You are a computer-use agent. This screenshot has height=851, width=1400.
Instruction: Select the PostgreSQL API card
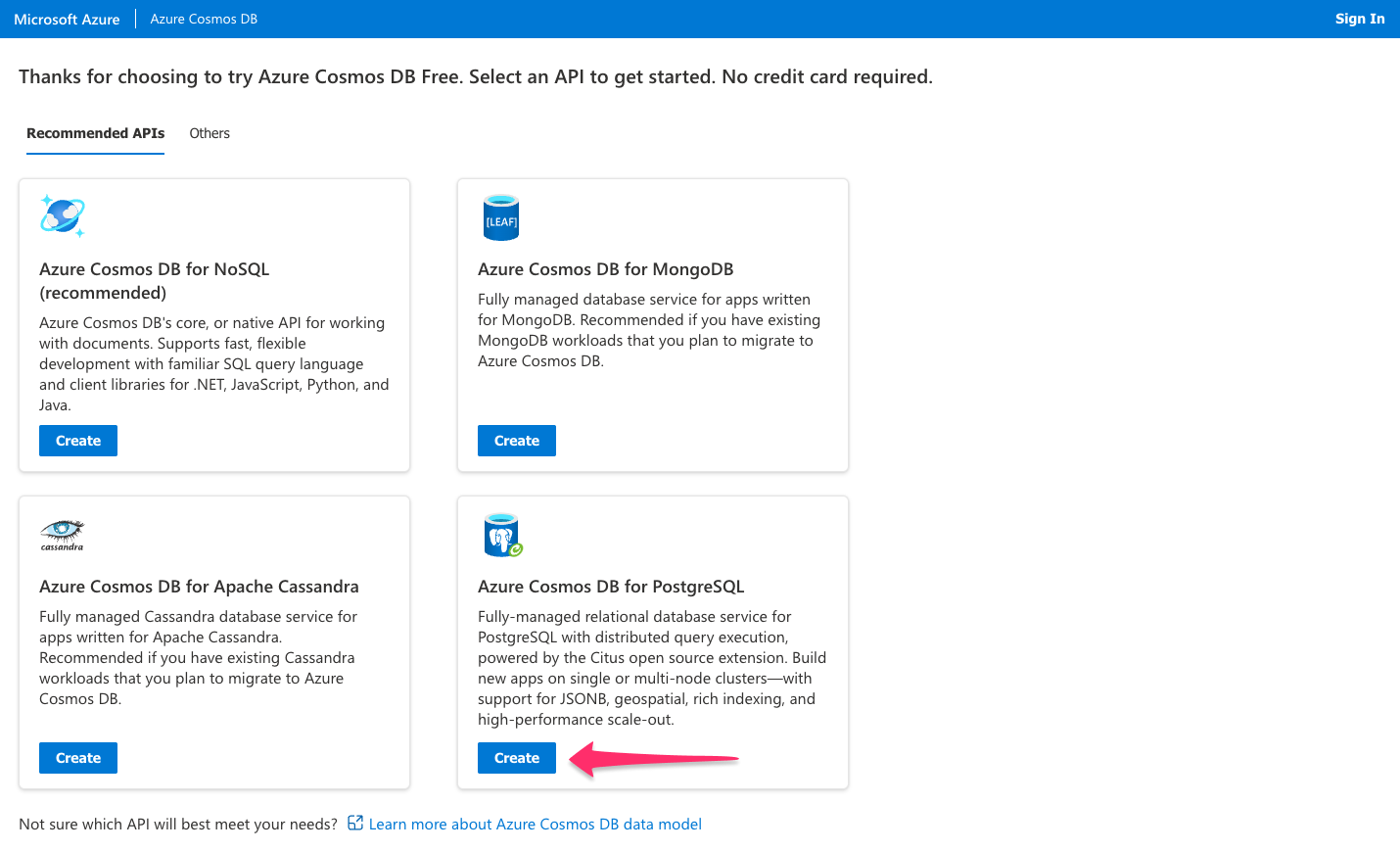click(653, 641)
